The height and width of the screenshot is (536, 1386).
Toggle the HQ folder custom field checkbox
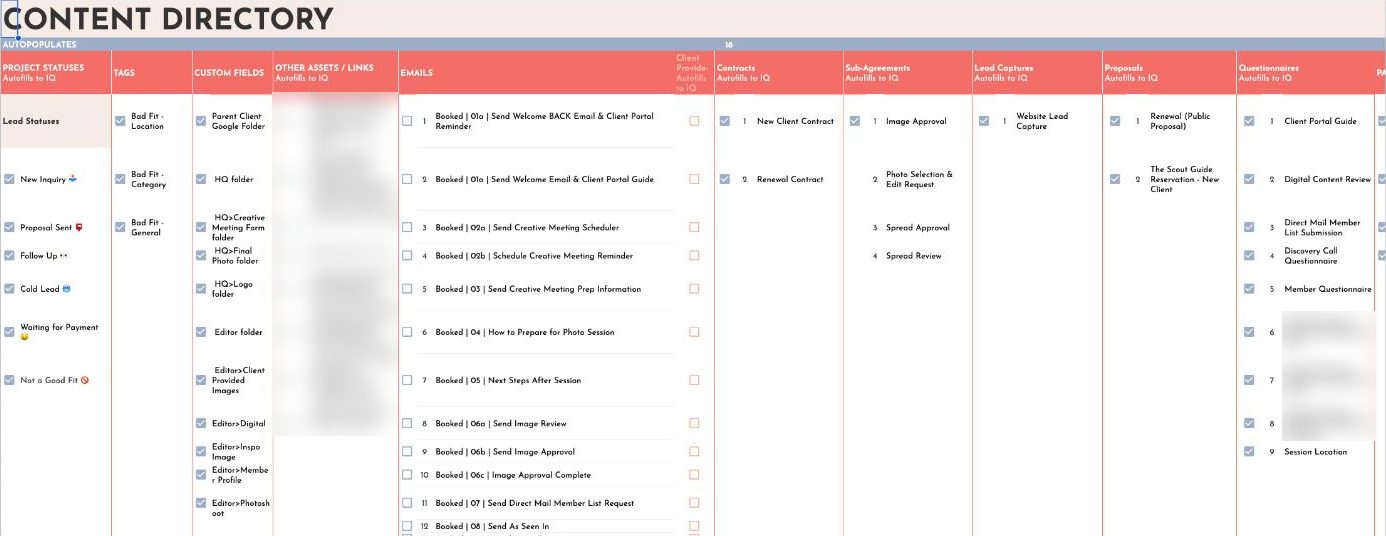(x=201, y=179)
